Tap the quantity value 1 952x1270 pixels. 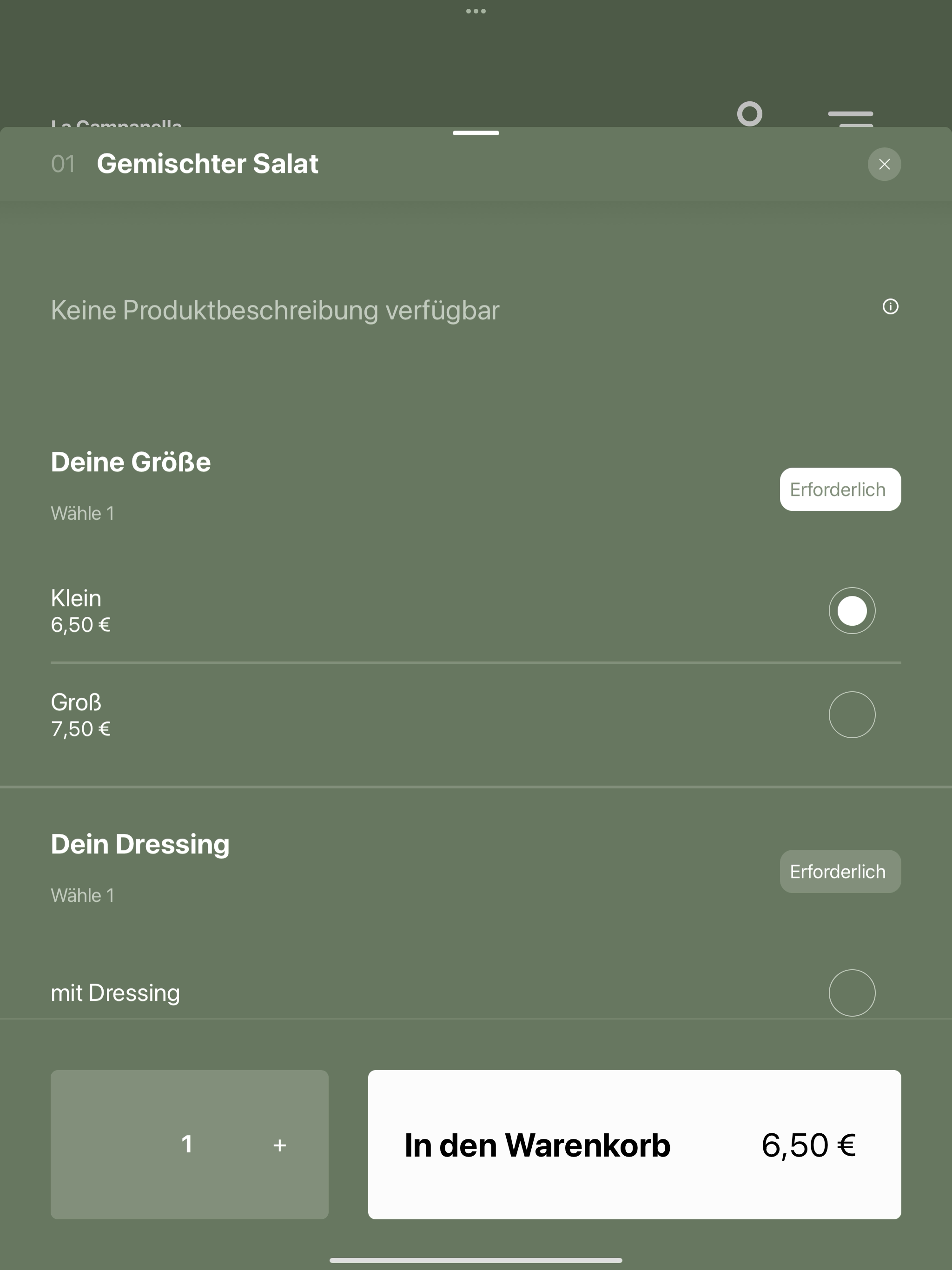pyautogui.click(x=186, y=1144)
